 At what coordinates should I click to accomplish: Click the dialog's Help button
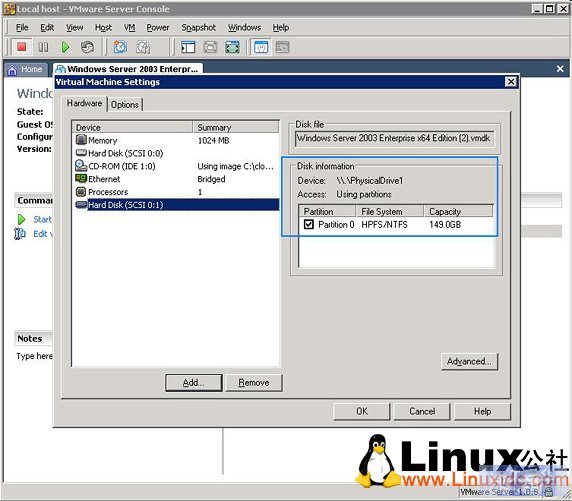point(482,411)
